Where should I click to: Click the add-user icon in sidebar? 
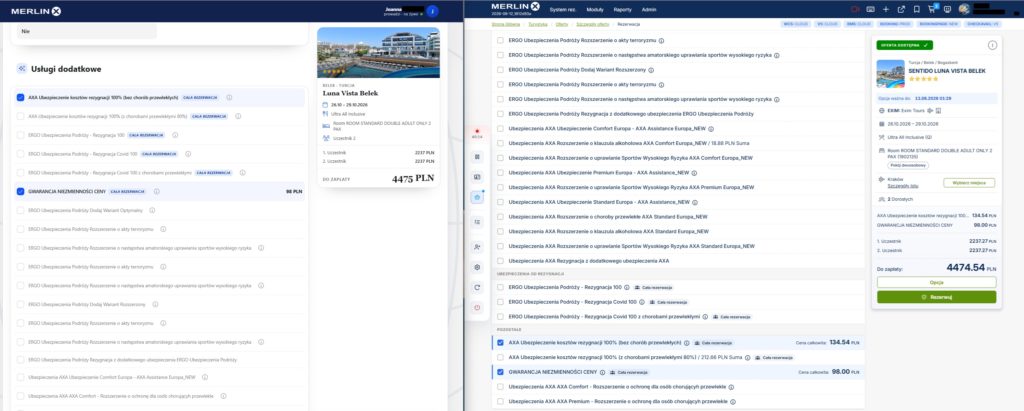(477, 246)
